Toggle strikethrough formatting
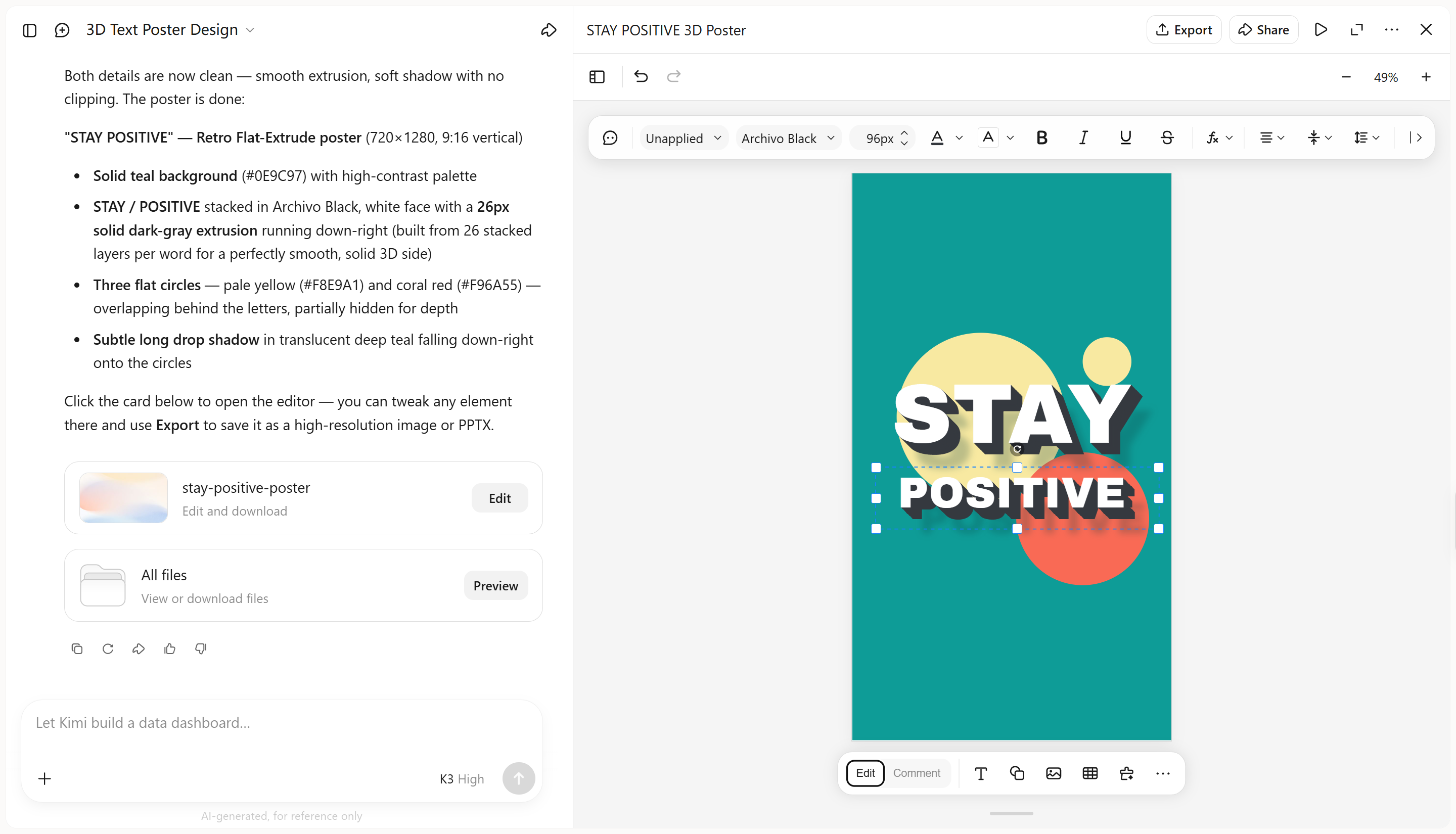The height and width of the screenshot is (834, 1456). point(1167,138)
